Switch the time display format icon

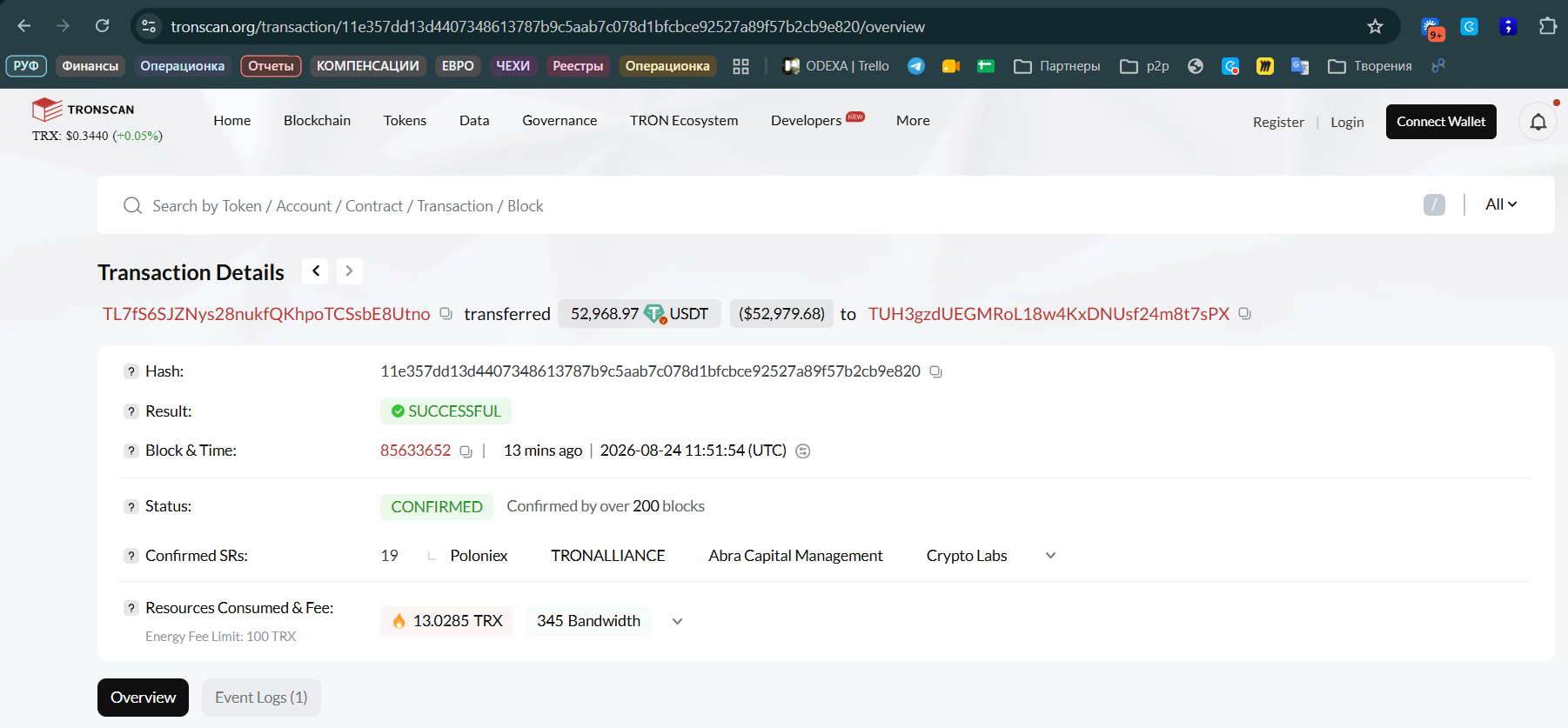[803, 451]
